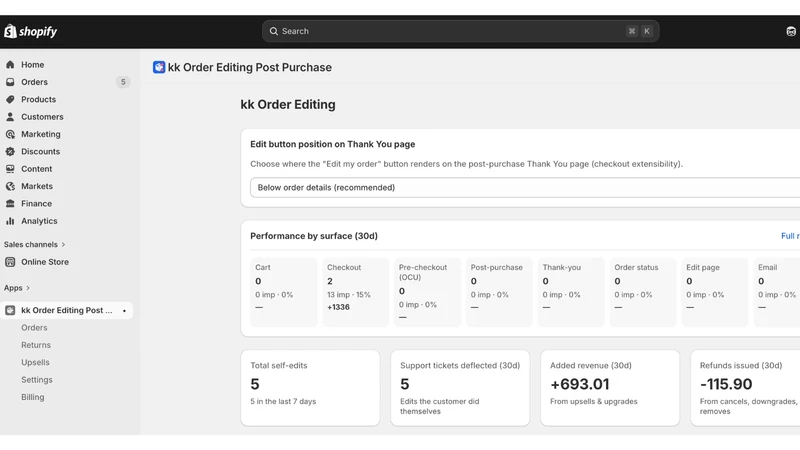Select the Cart surface card
This screenshot has width=800, height=450.
click(284, 292)
